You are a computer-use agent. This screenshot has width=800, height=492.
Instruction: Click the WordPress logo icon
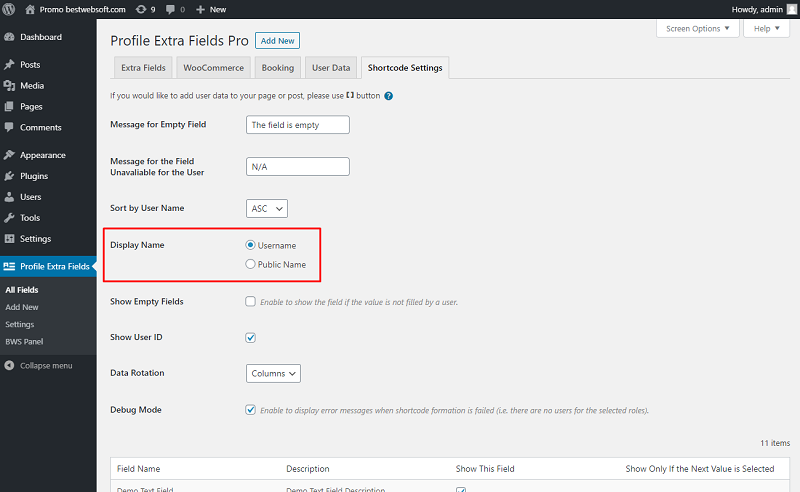9,9
